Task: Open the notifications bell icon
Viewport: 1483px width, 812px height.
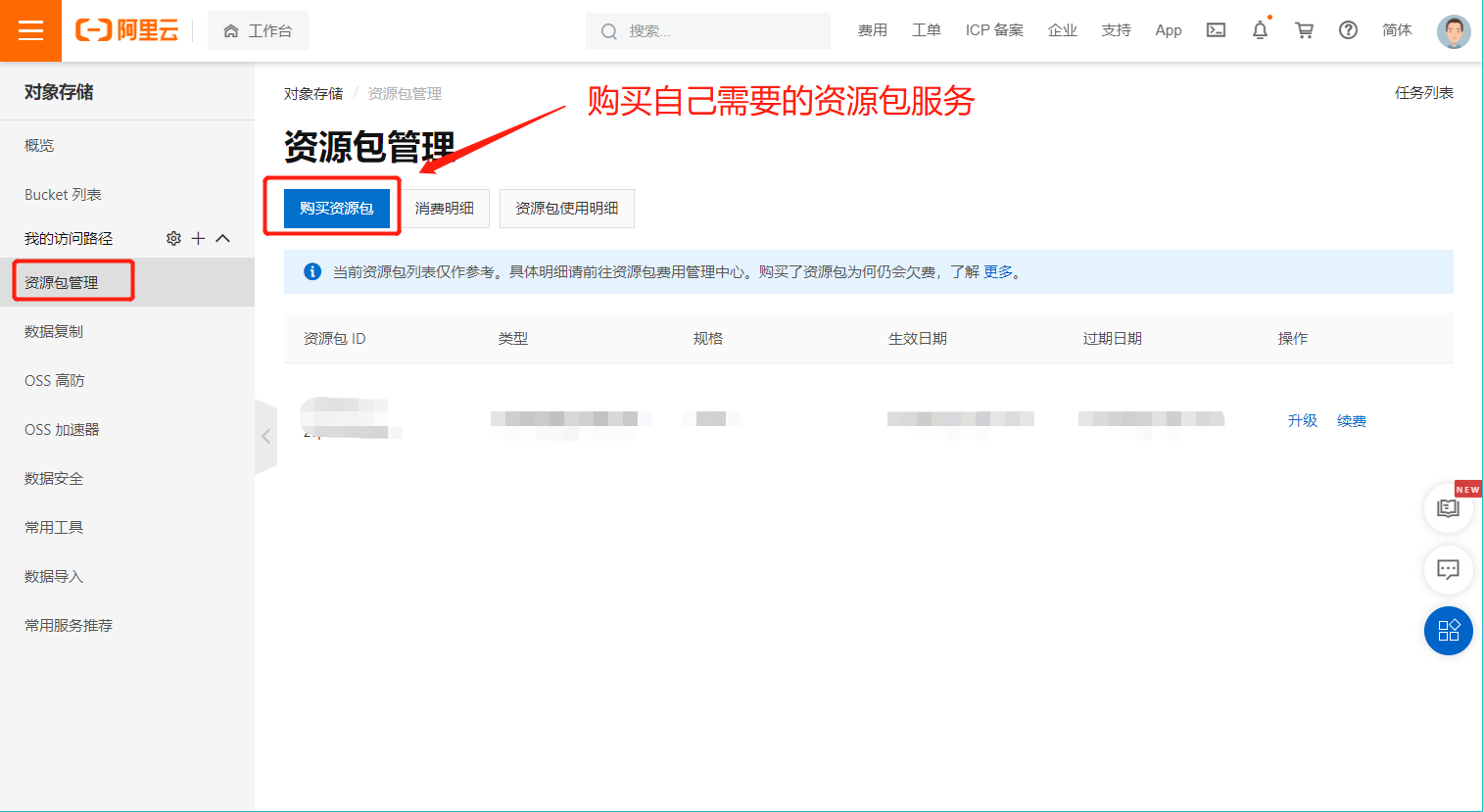Action: pyautogui.click(x=1260, y=30)
